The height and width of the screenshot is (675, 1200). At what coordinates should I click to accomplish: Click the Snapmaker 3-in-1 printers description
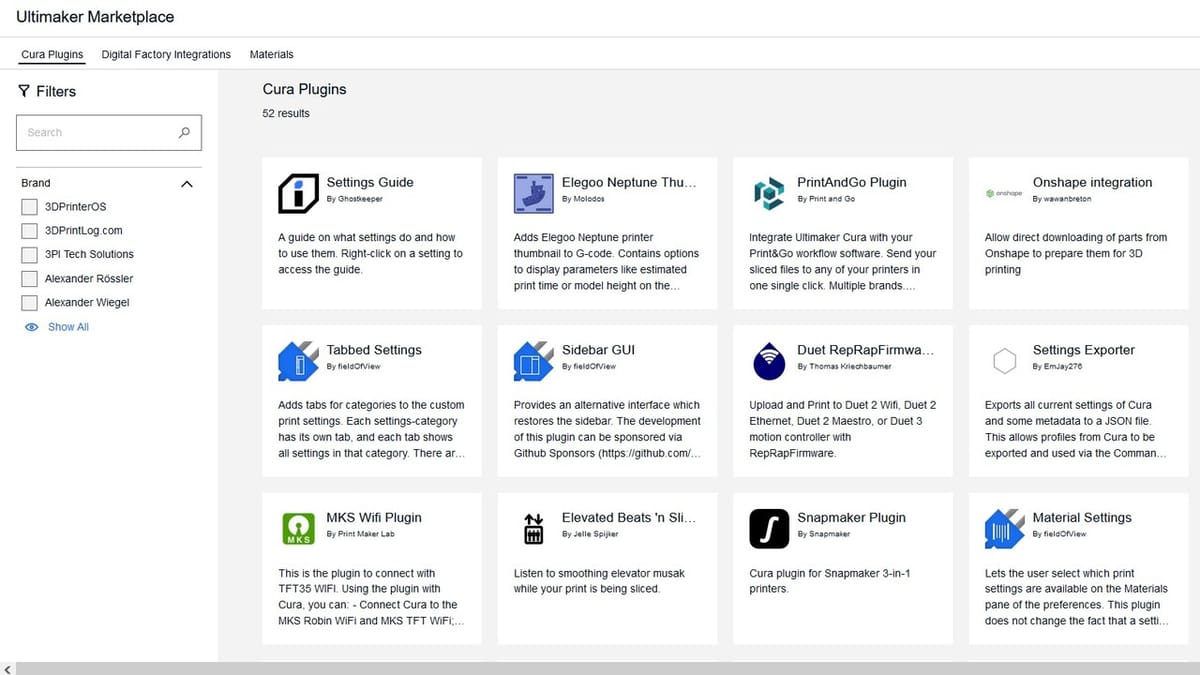coord(830,581)
